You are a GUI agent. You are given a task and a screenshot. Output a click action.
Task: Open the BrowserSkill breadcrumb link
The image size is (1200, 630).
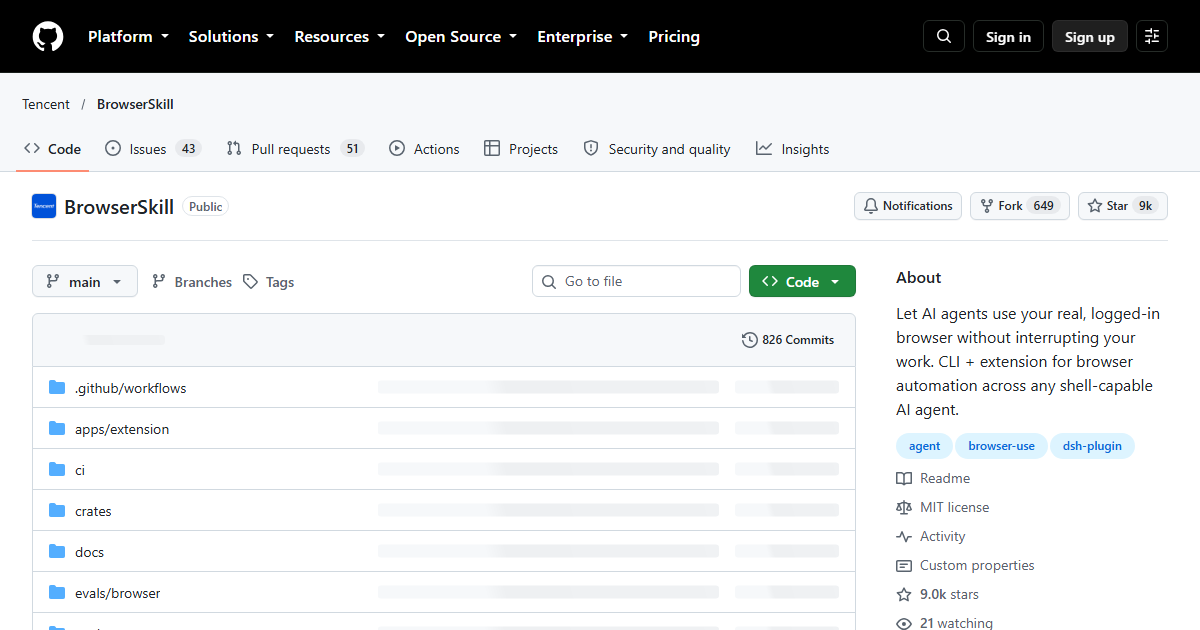135,104
